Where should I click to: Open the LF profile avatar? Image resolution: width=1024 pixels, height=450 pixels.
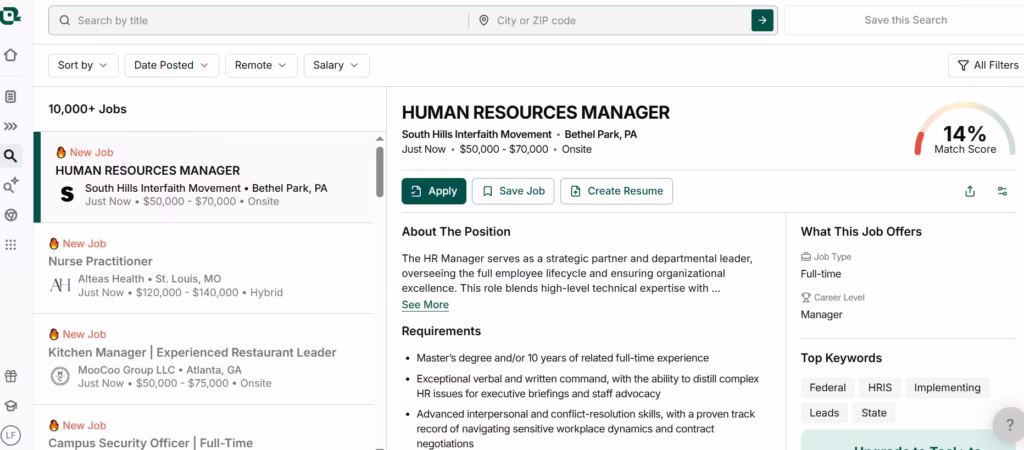coord(10,434)
